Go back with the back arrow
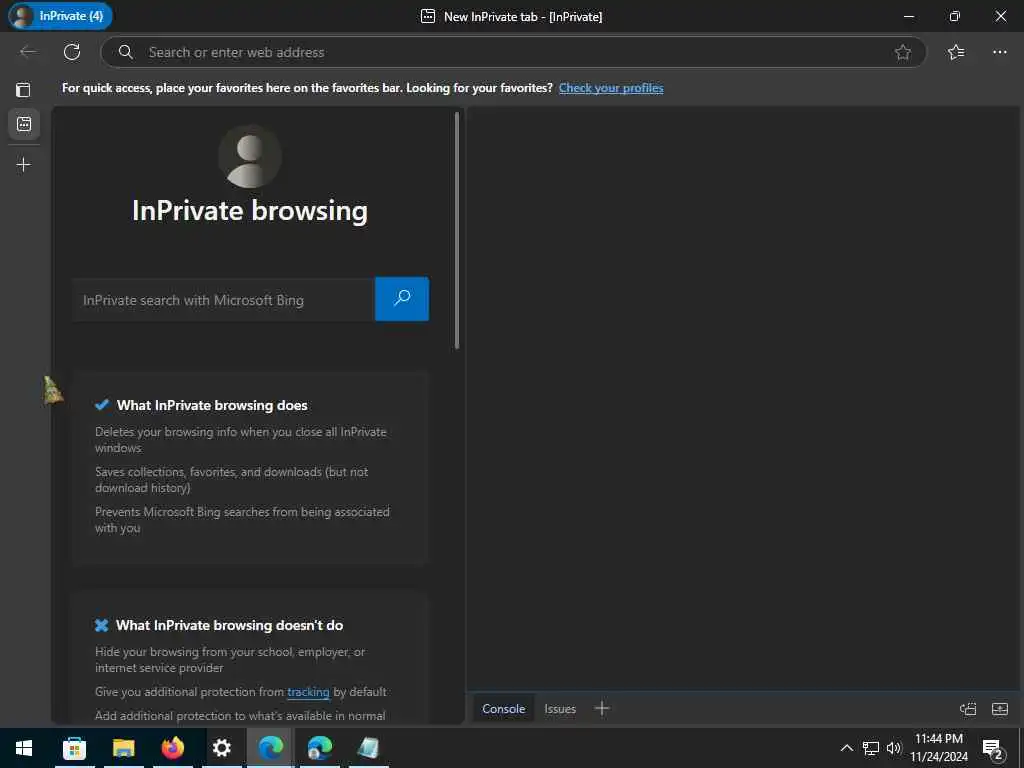The width and height of the screenshot is (1024, 768). click(28, 52)
